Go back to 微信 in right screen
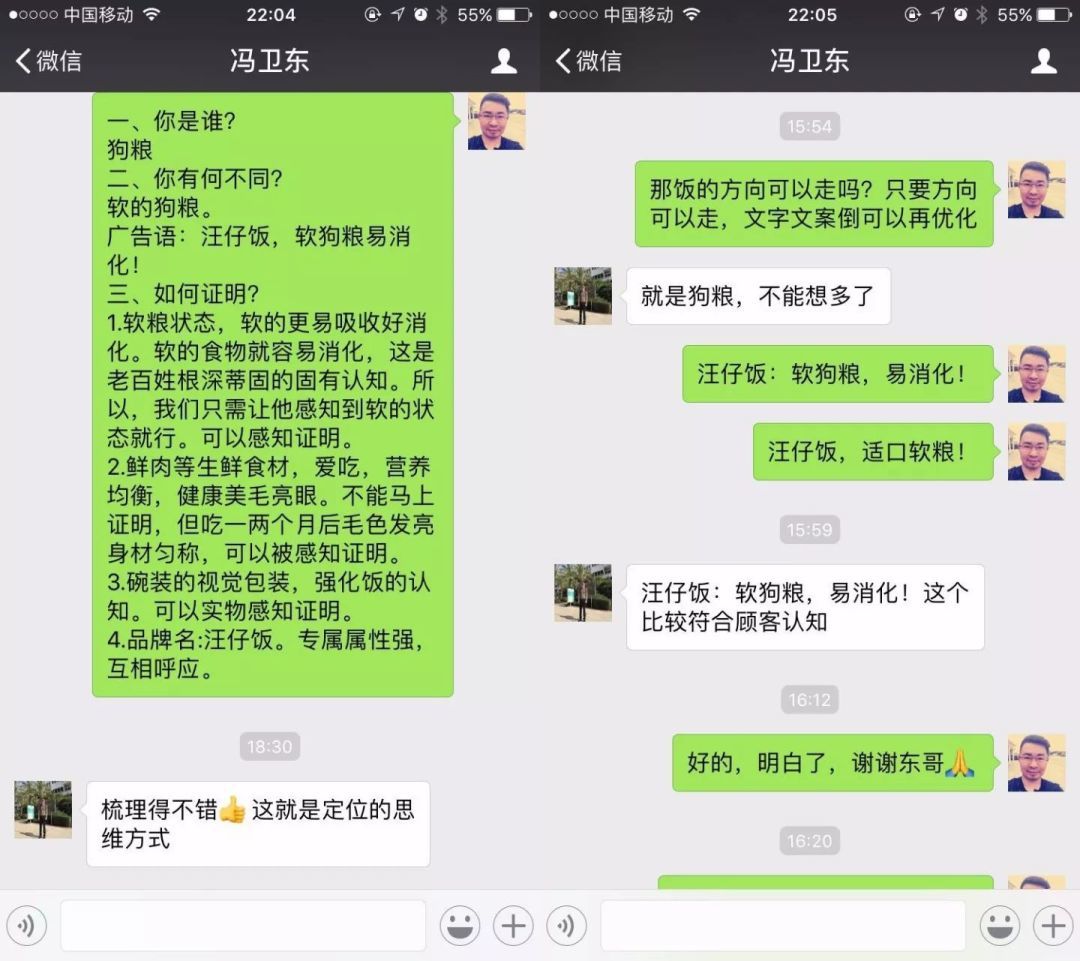 [x=588, y=61]
